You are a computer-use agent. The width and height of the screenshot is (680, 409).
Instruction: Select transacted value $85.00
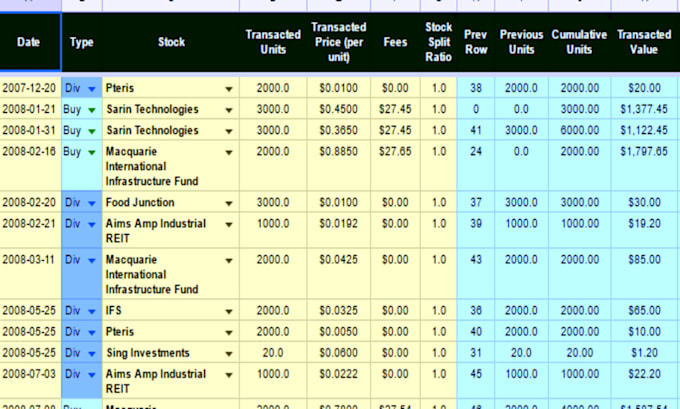tap(644, 274)
